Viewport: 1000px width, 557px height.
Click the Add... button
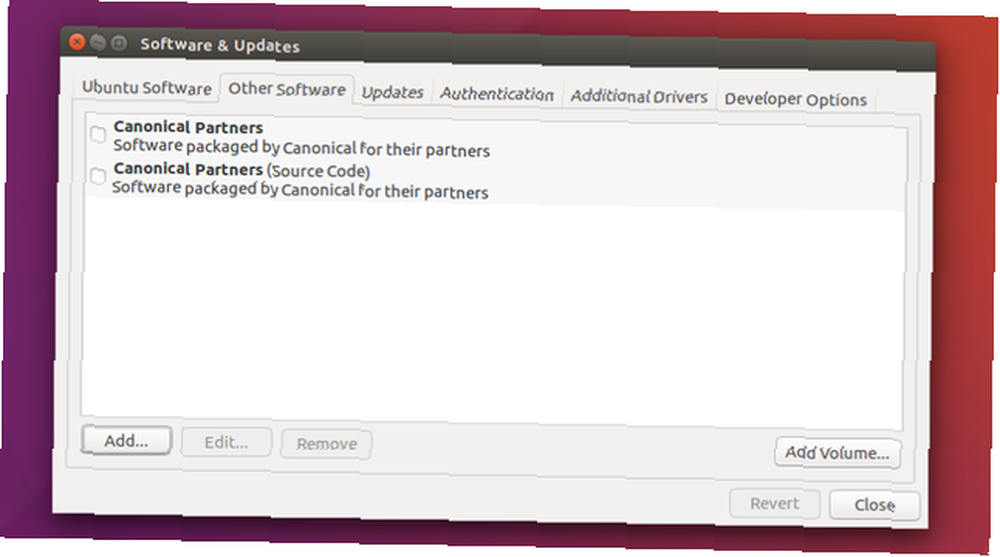[x=126, y=441]
